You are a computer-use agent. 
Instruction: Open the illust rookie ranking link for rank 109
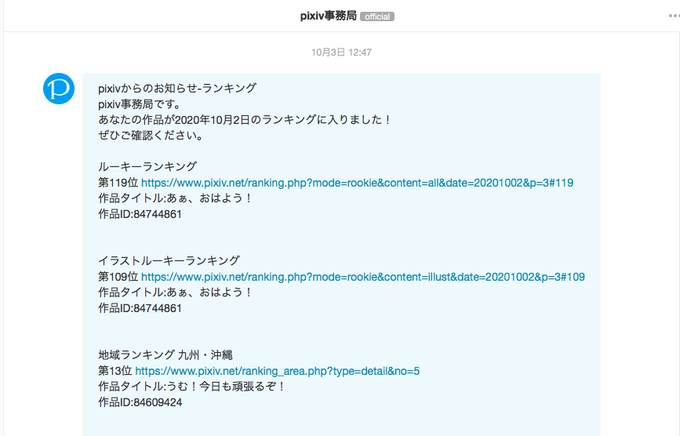click(363, 277)
